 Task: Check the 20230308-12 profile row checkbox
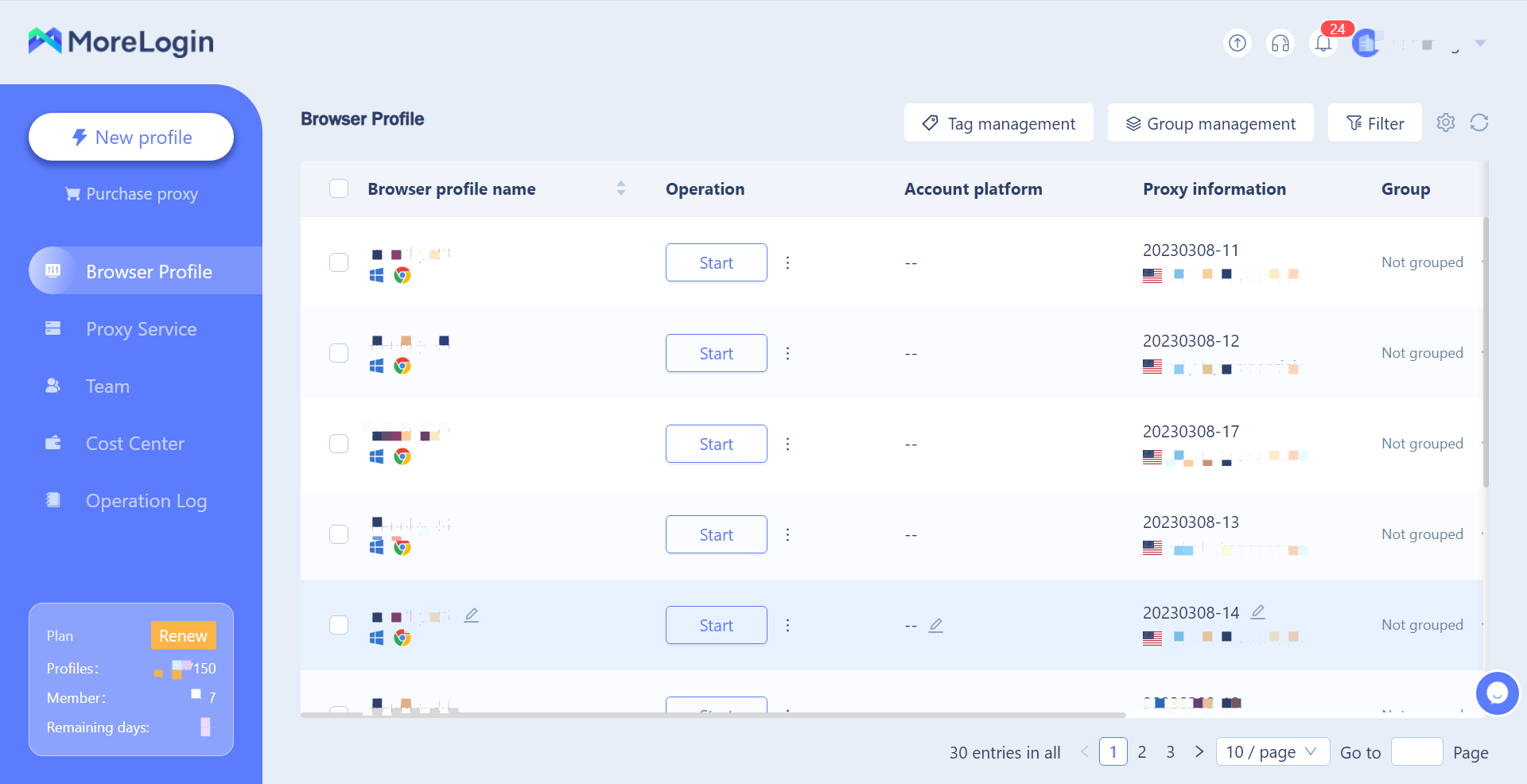point(339,353)
